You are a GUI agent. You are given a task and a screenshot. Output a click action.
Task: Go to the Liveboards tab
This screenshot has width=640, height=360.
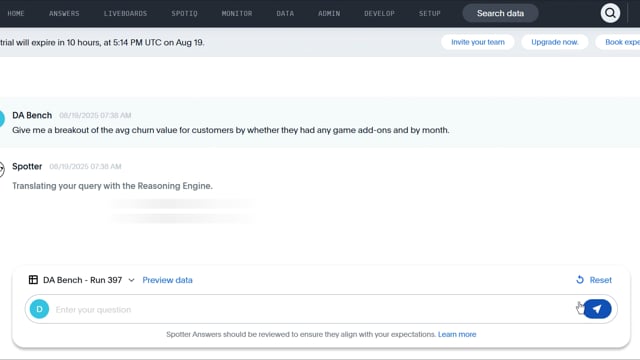tap(125, 13)
